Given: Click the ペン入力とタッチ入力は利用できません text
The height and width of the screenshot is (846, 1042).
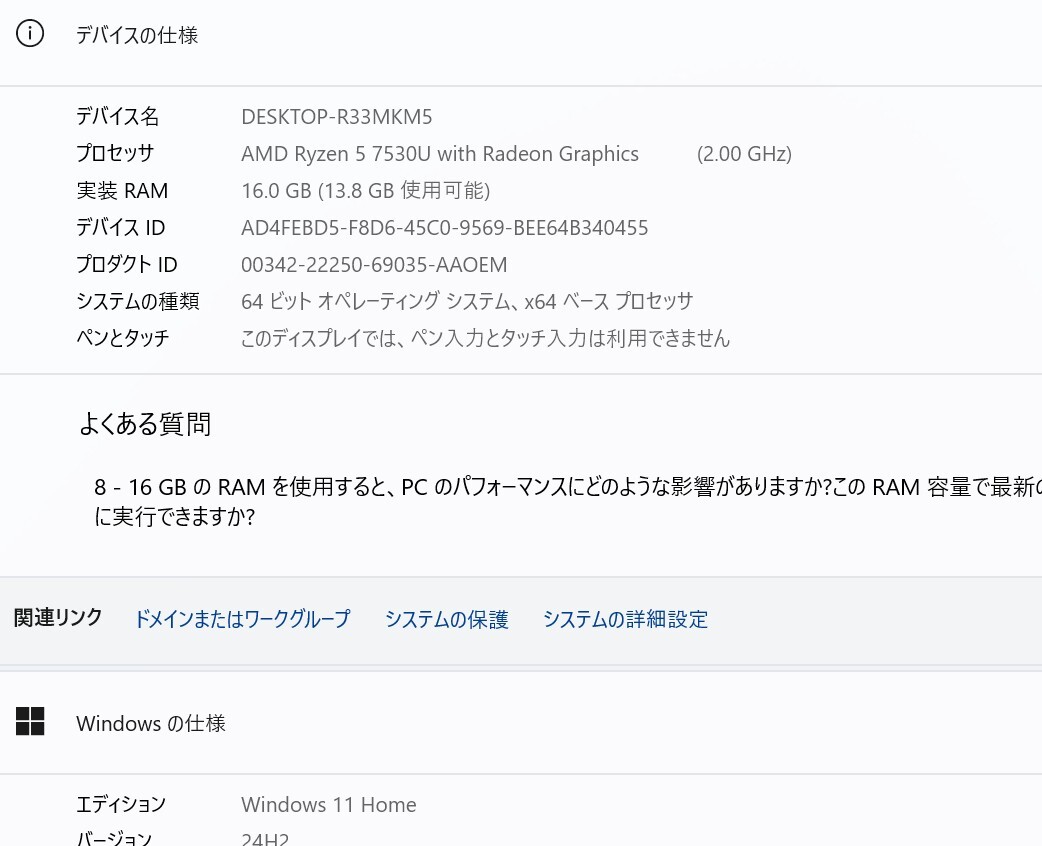Looking at the screenshot, I should 571,338.
